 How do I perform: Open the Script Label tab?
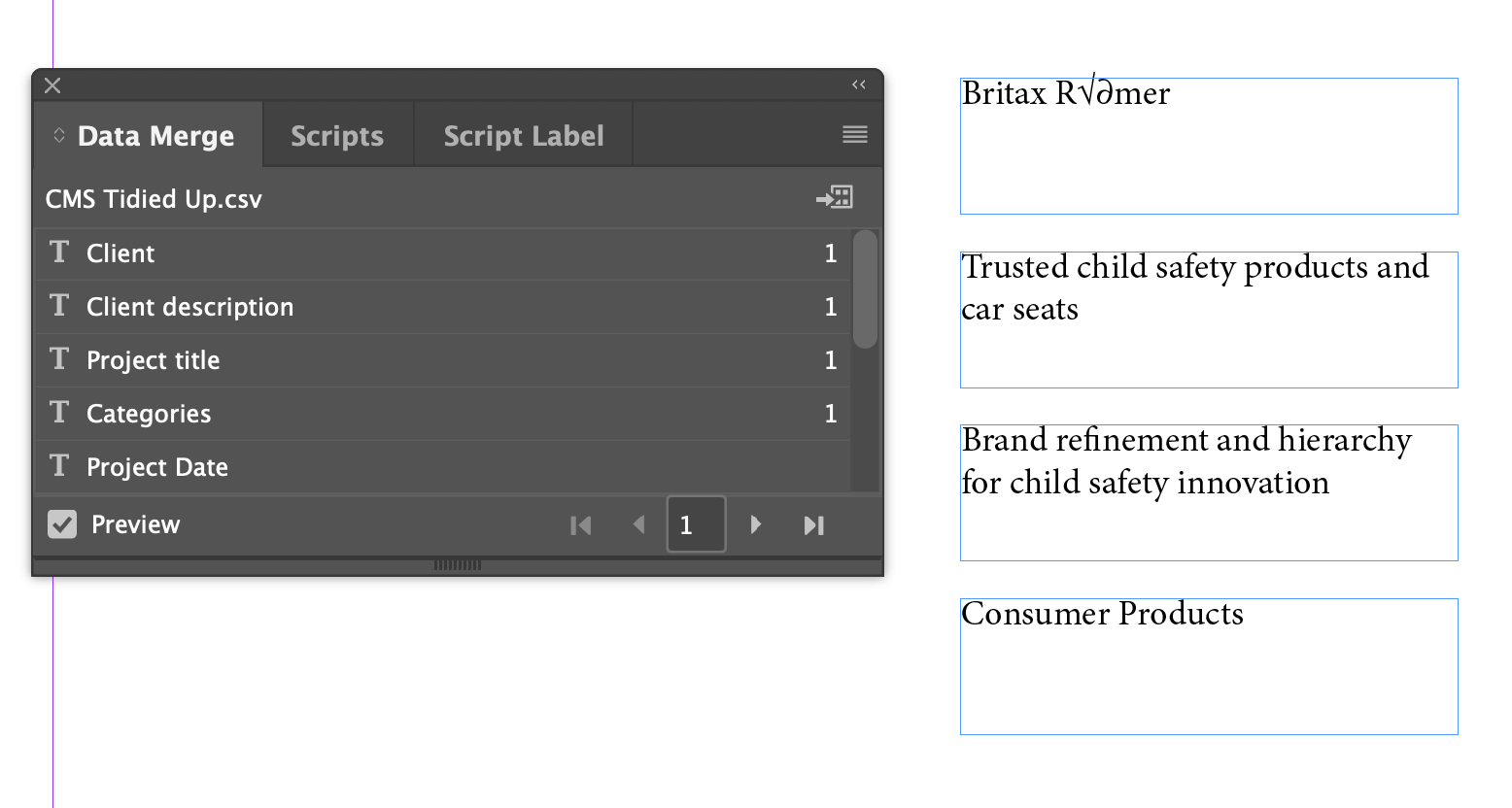523,136
